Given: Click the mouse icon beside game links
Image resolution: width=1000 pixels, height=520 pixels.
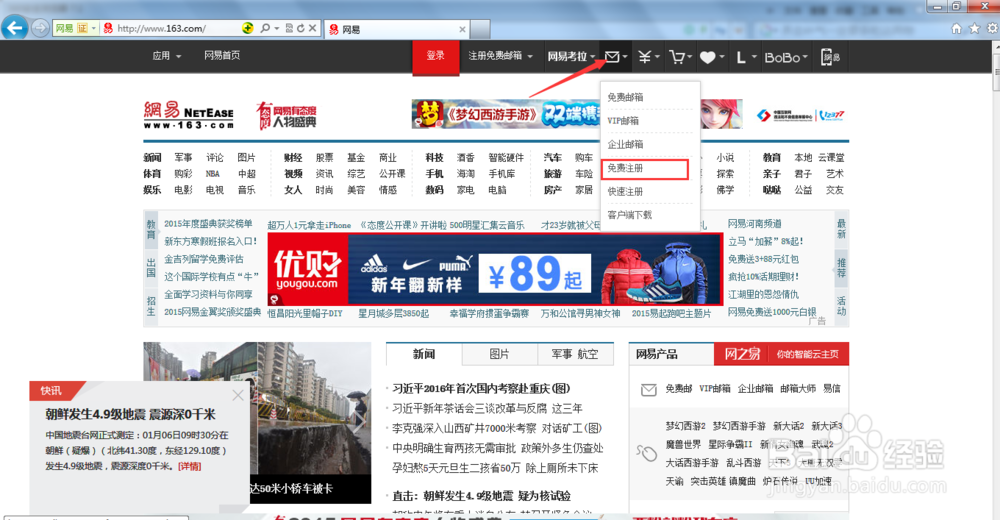Looking at the screenshot, I should [x=646, y=453].
